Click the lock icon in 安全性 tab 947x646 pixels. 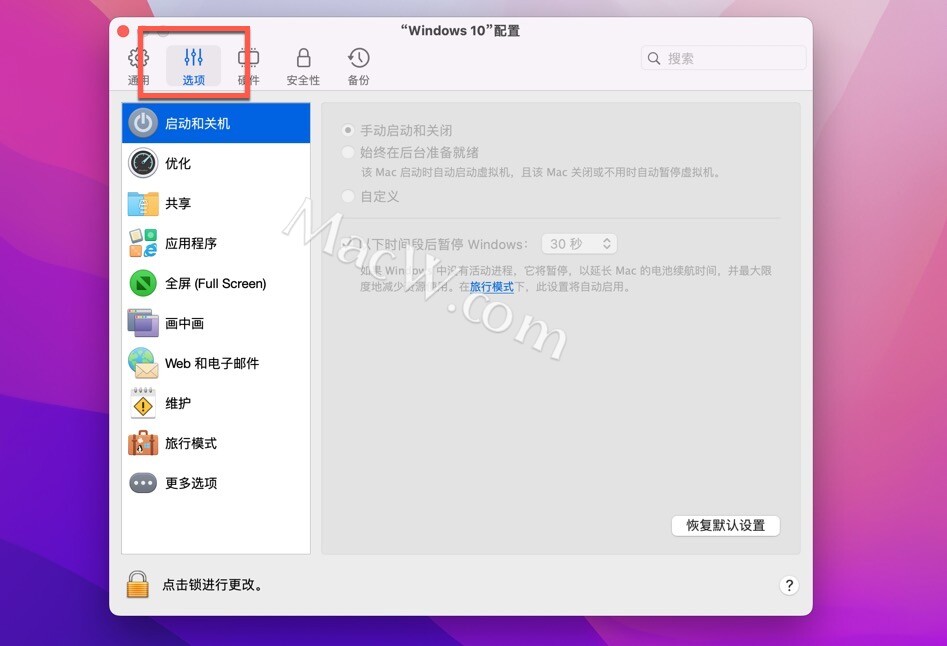pos(303,58)
